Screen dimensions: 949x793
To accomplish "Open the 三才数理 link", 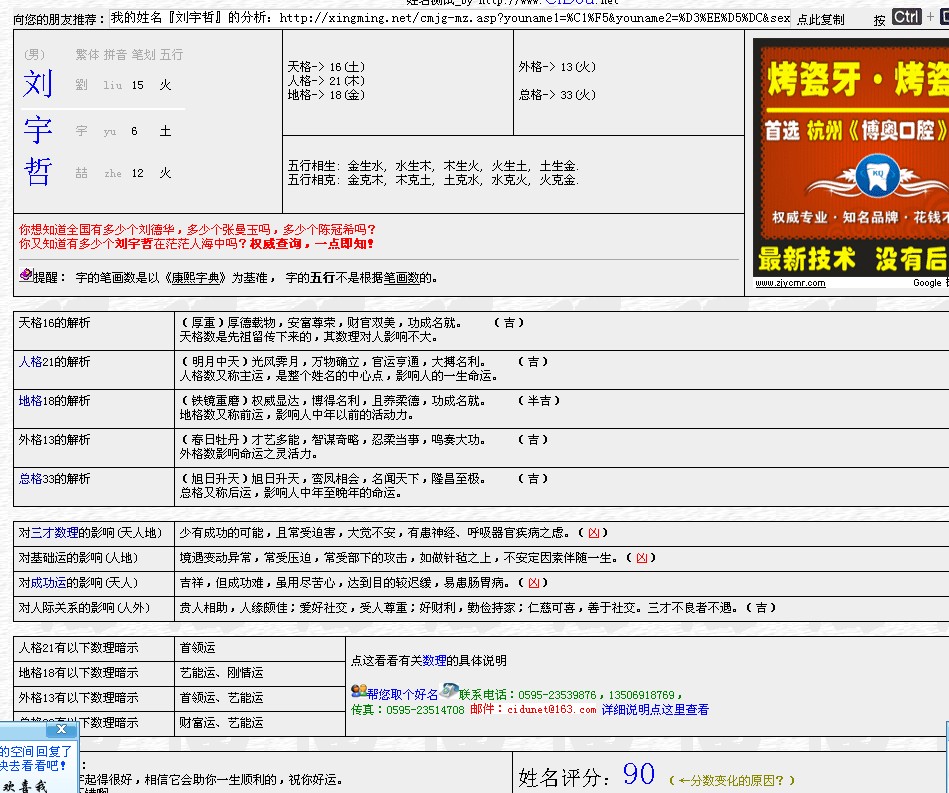I will coord(54,533).
